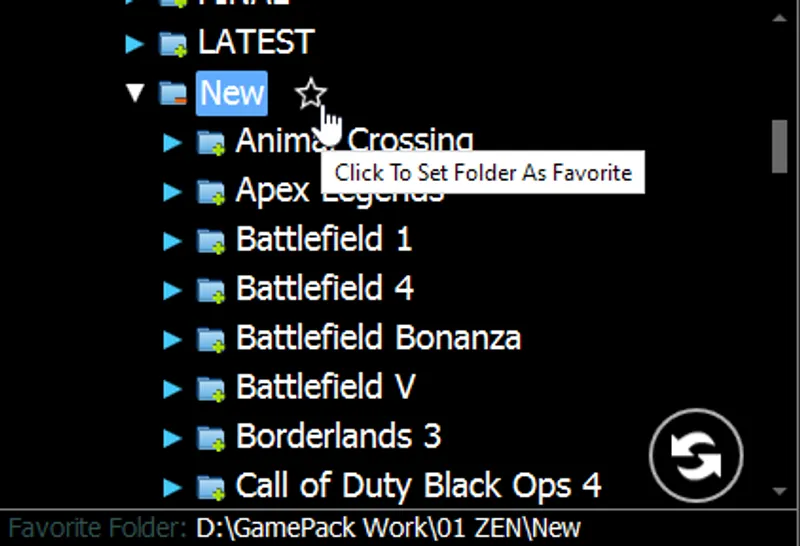Click the scrollbar down arrow
This screenshot has height=546, width=800.
(779, 491)
